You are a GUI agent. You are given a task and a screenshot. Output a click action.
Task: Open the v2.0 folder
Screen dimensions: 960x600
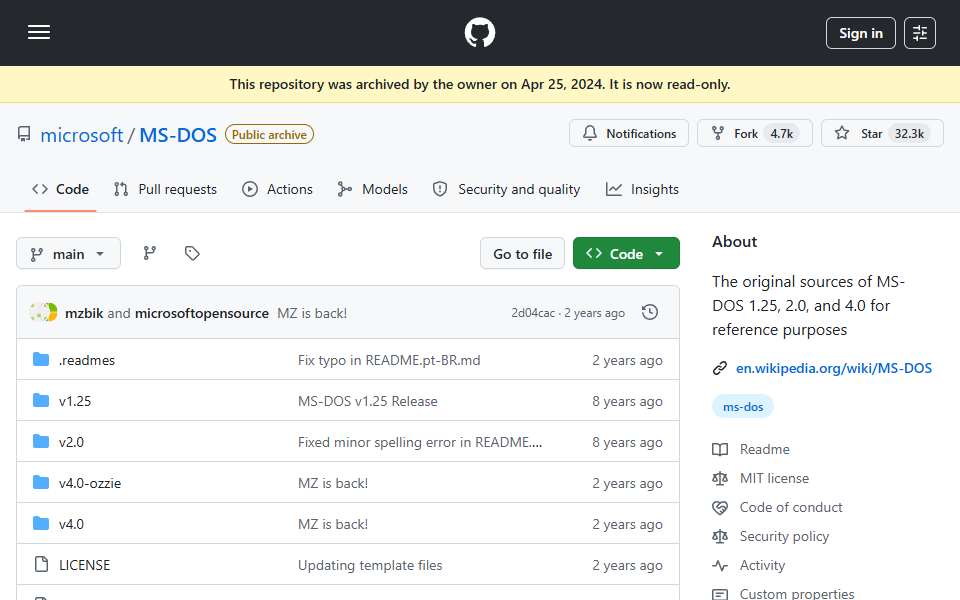coord(71,442)
